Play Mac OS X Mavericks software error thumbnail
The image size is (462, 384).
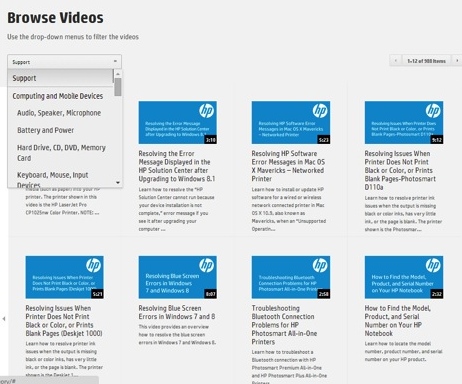pyautogui.click(x=291, y=123)
